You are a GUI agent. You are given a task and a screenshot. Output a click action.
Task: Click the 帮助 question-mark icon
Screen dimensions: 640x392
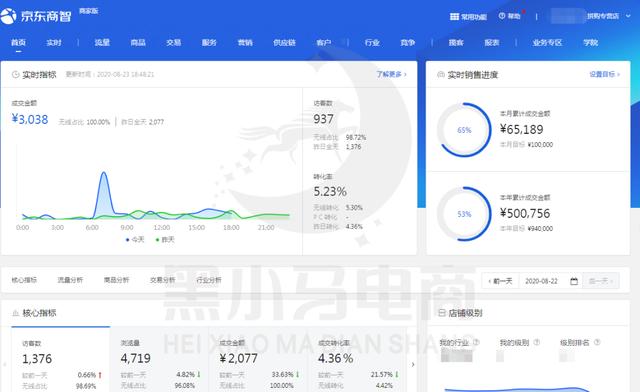(x=502, y=16)
